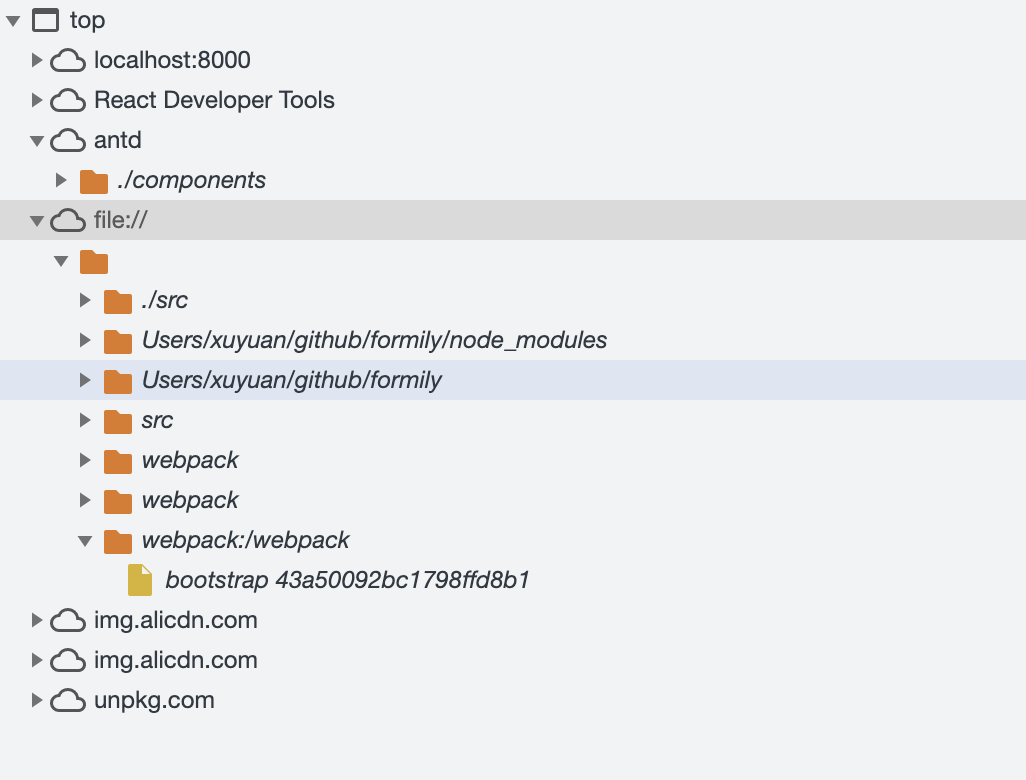Click the node_modules folder icon
This screenshot has width=1026, height=780.
118,341
